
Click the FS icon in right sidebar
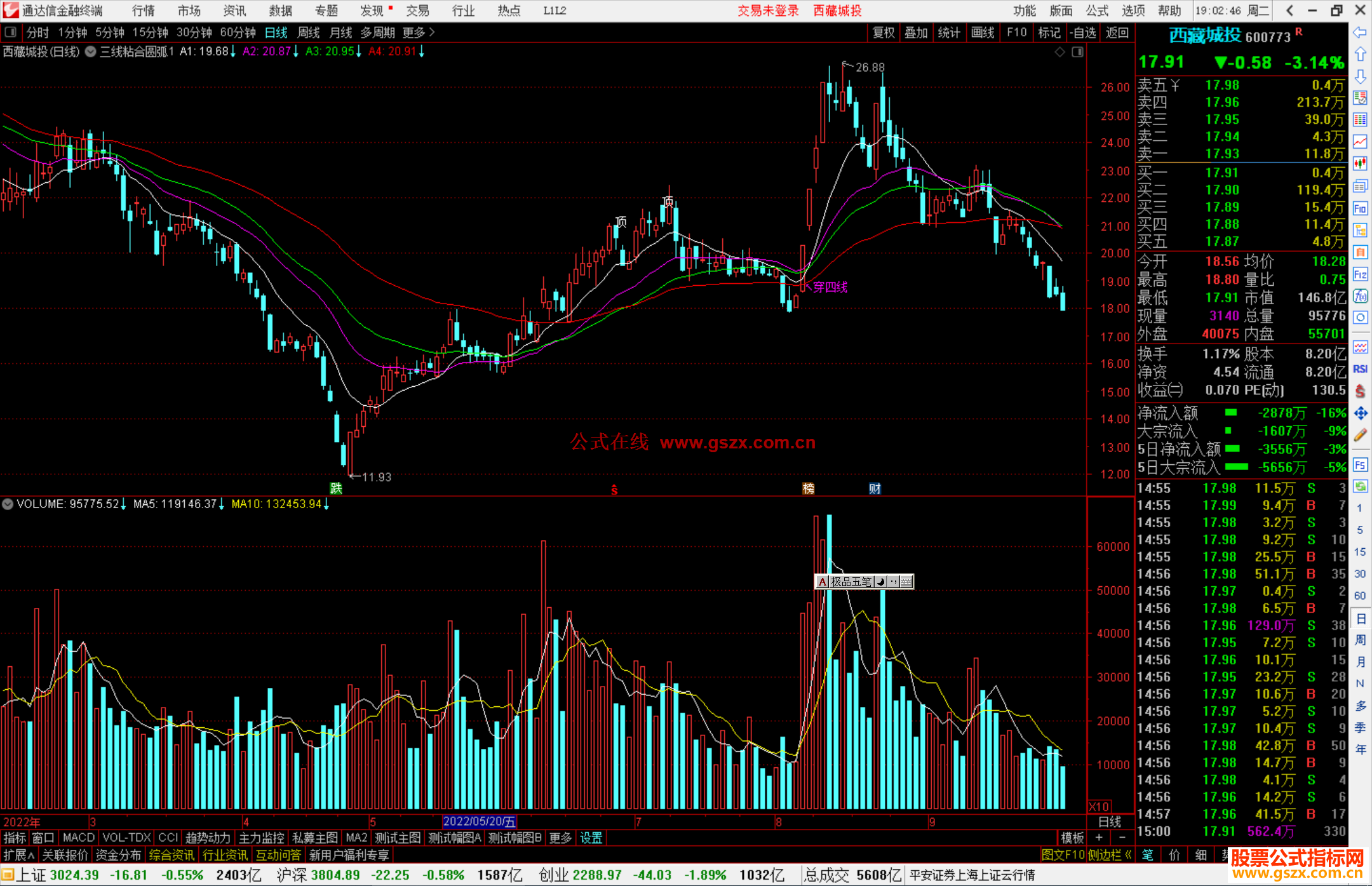pos(1360,465)
